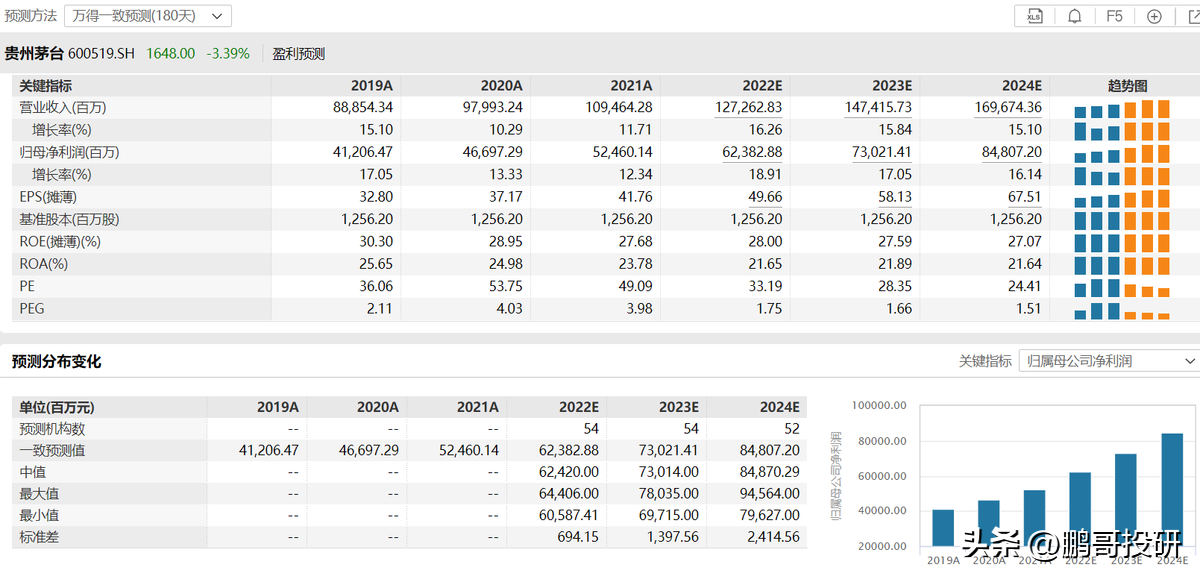The width and height of the screenshot is (1200, 577).
Task: Click the 趋势图 column header
Action: click(x=1127, y=86)
